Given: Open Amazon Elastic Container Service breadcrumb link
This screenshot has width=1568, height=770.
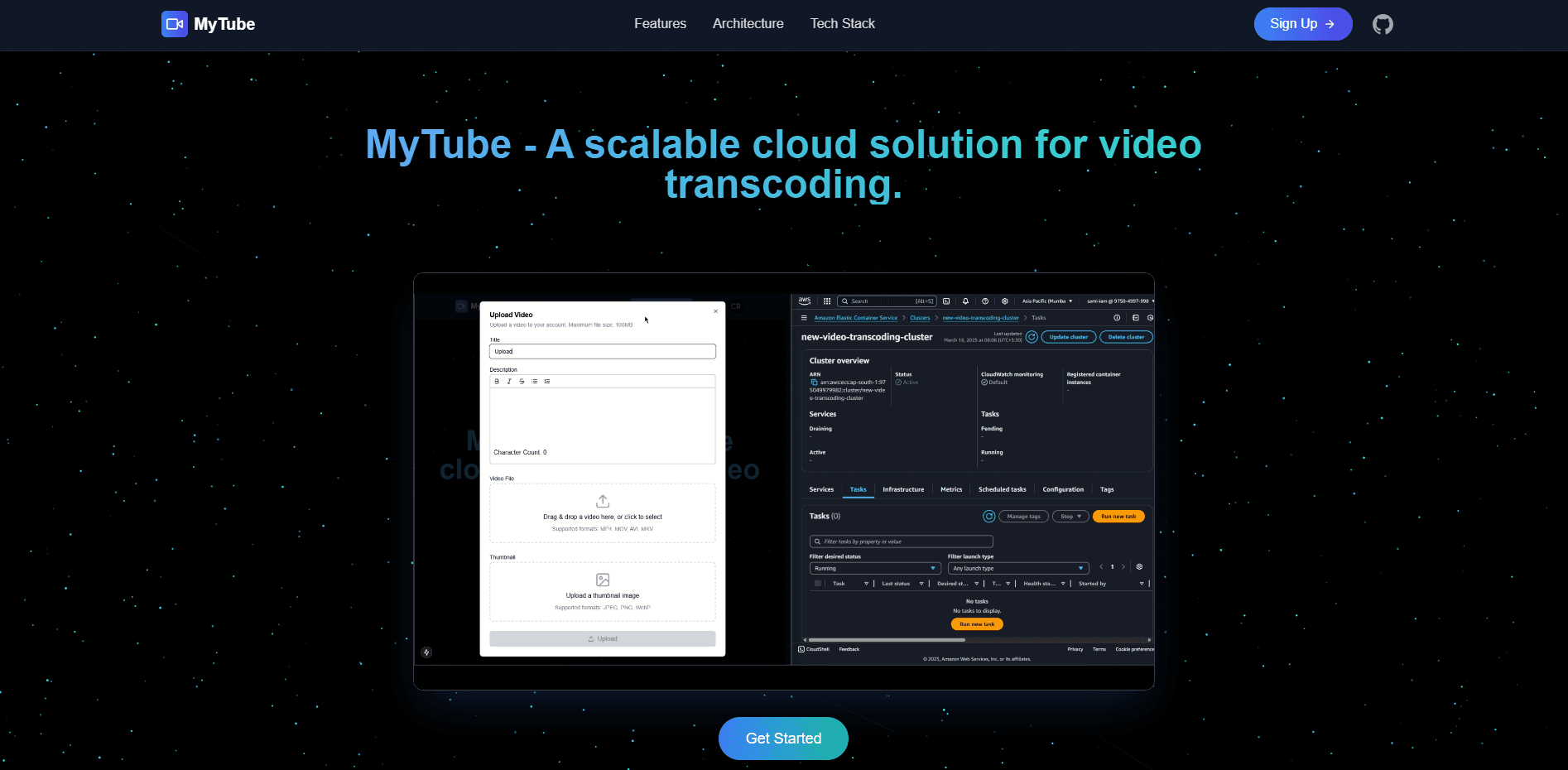Looking at the screenshot, I should (855, 318).
